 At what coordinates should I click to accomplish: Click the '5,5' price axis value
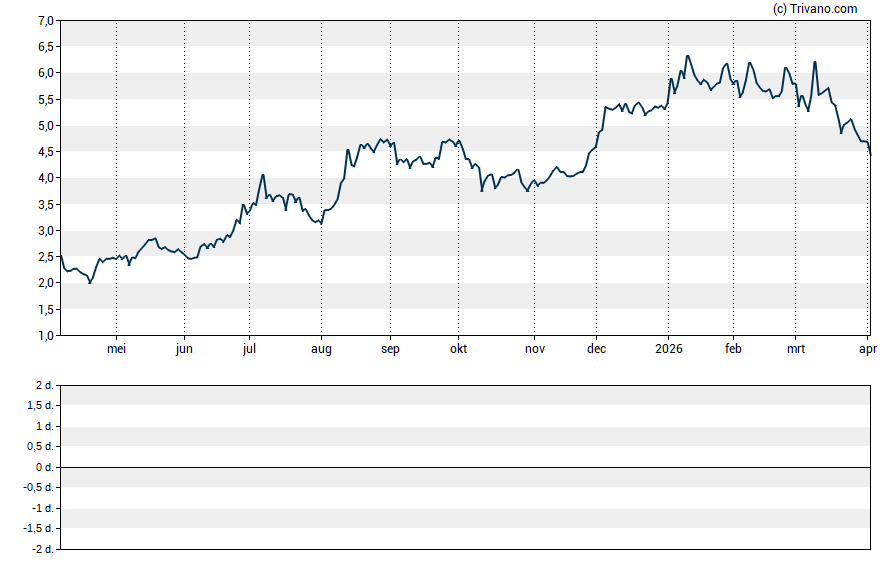pos(46,100)
